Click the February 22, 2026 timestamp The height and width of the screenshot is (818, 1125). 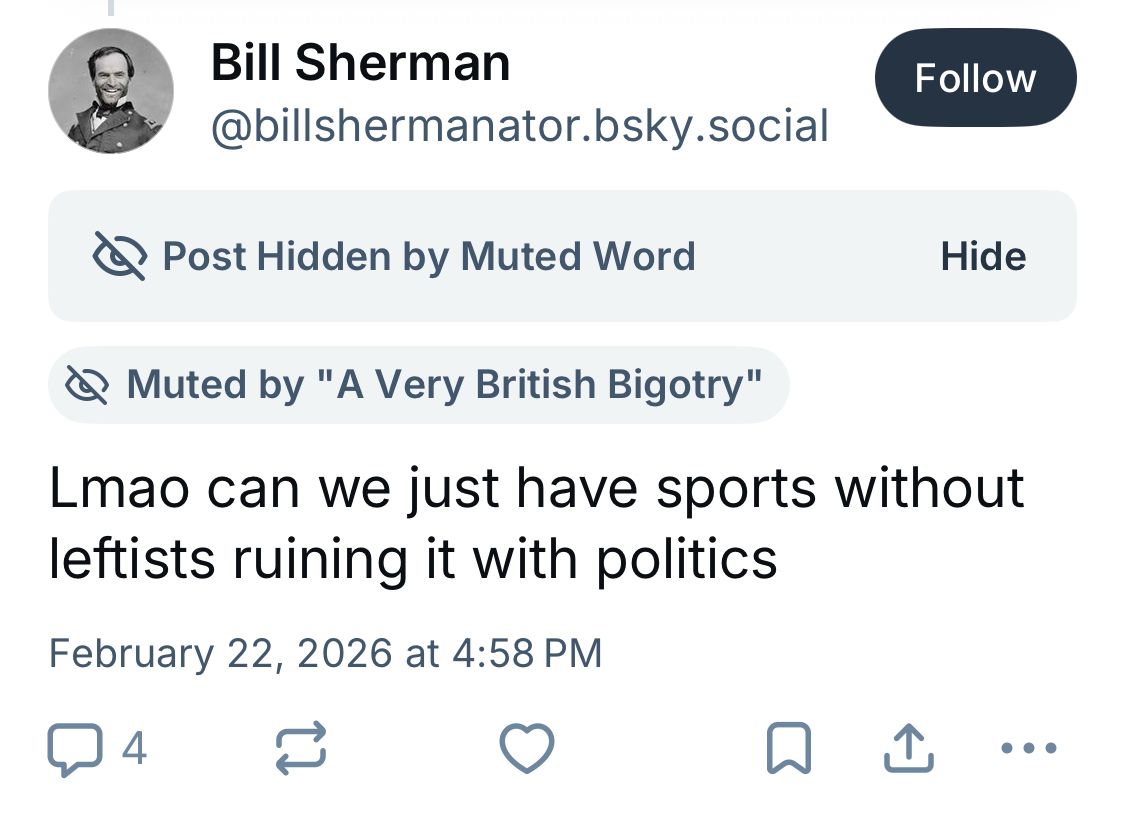pyautogui.click(x=325, y=653)
